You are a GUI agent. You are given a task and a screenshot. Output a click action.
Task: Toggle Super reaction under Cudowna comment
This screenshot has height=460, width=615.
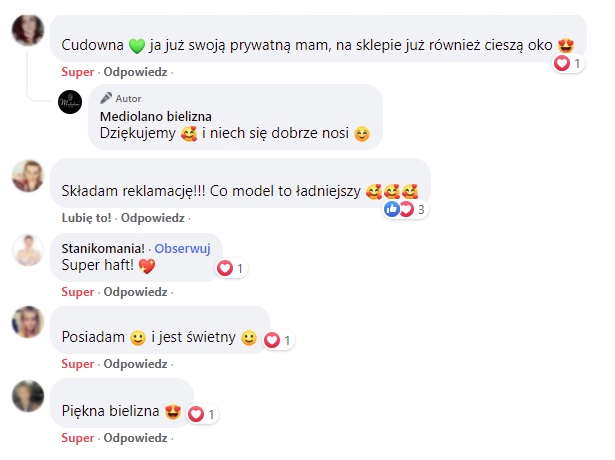[x=77, y=72]
